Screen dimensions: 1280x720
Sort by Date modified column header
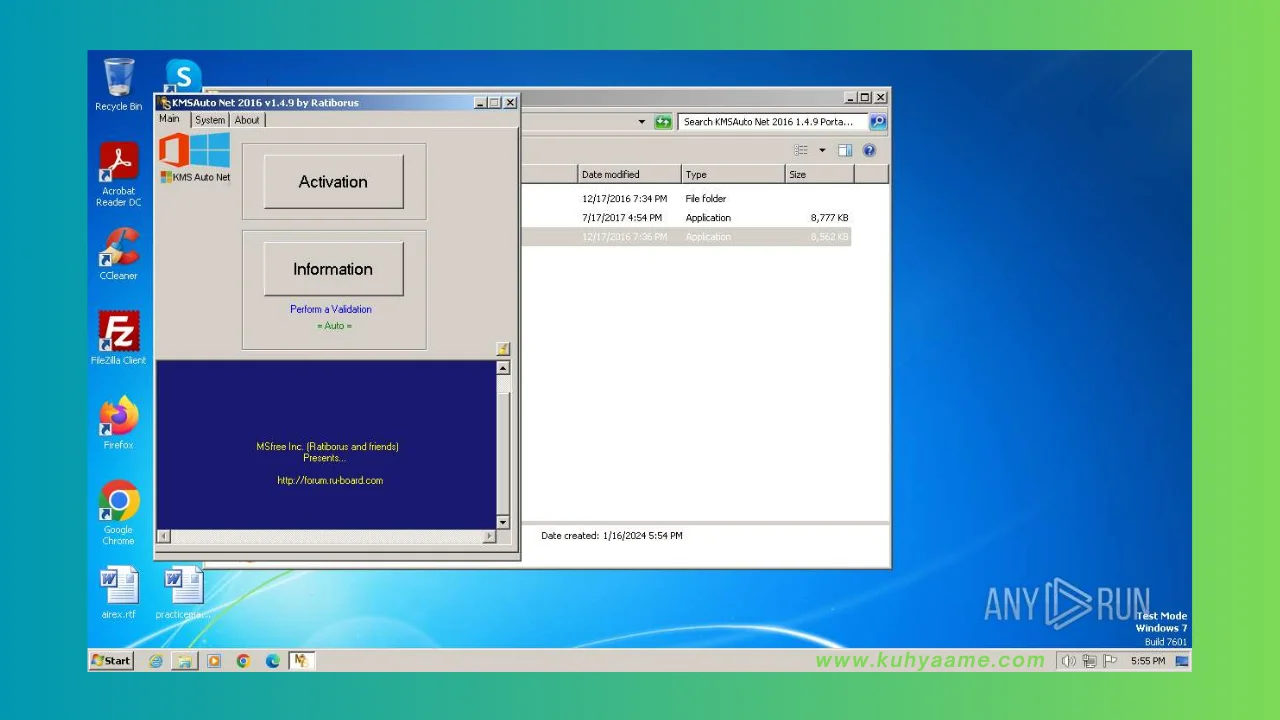coord(630,174)
